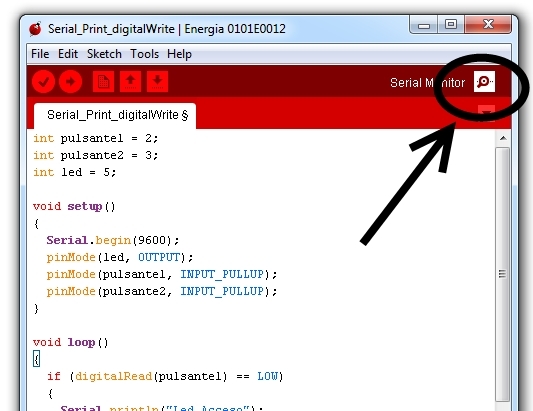Open the tab options dropdown arrow
Screen dimensions: 533x411
click(x=486, y=113)
